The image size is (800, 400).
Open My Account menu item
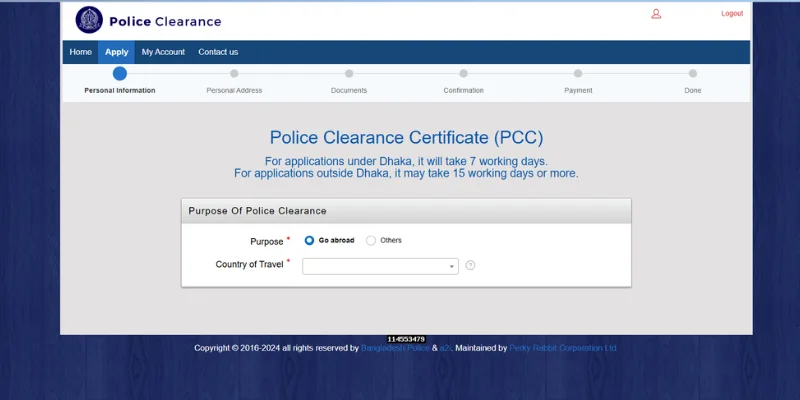[x=163, y=52]
